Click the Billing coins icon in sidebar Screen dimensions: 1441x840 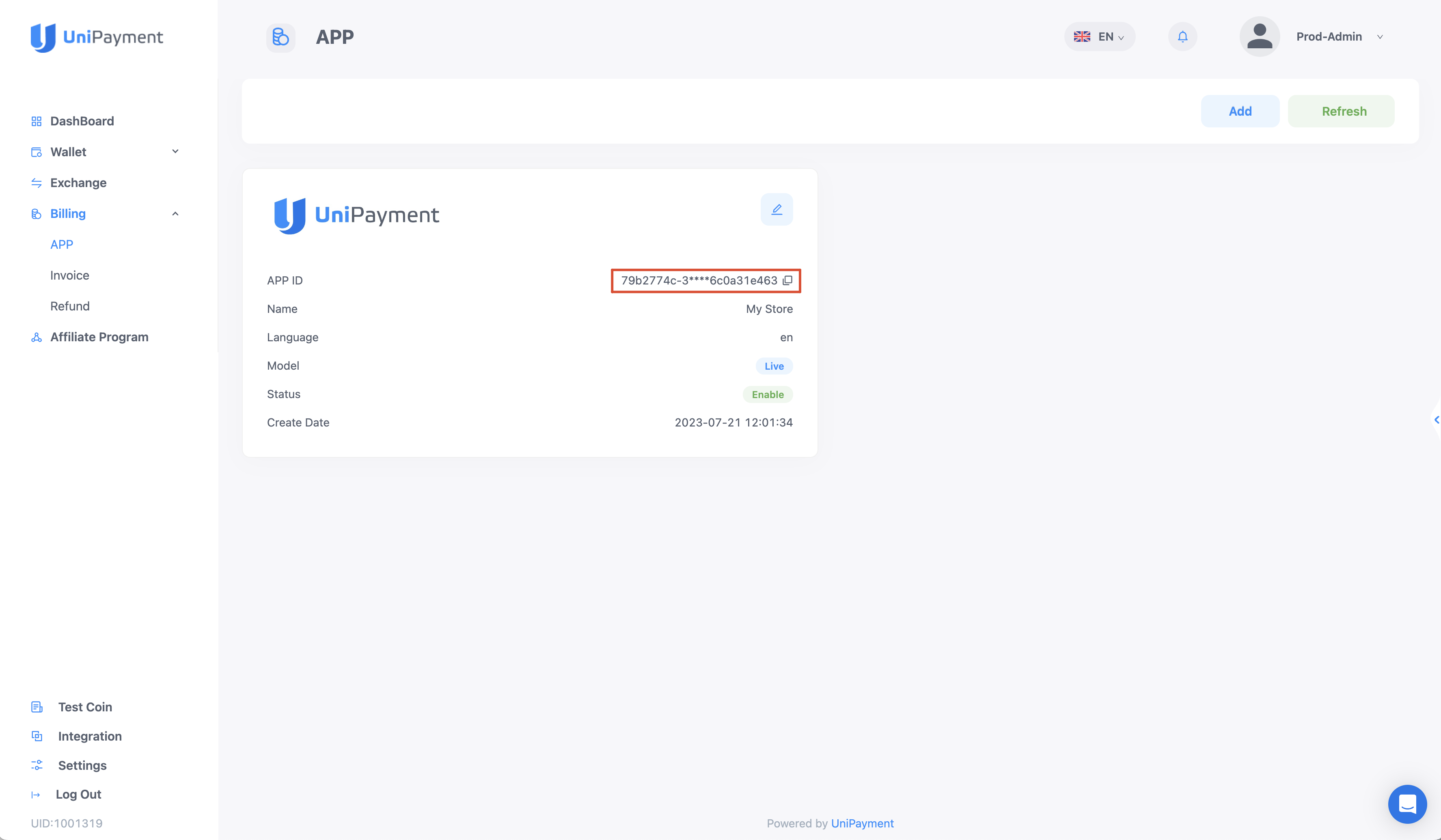coord(37,214)
